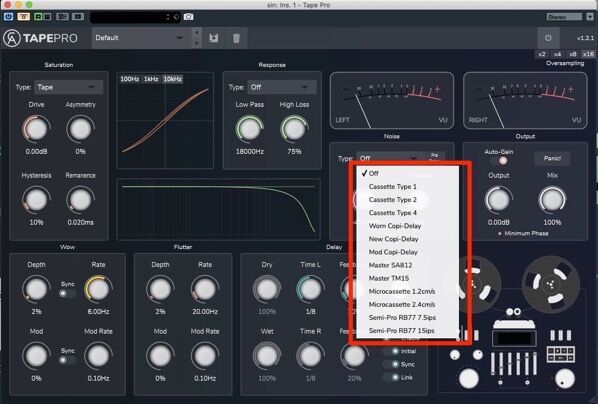The height and width of the screenshot is (404, 598).
Task: Select Master TM15 noise
Action: click(407, 278)
